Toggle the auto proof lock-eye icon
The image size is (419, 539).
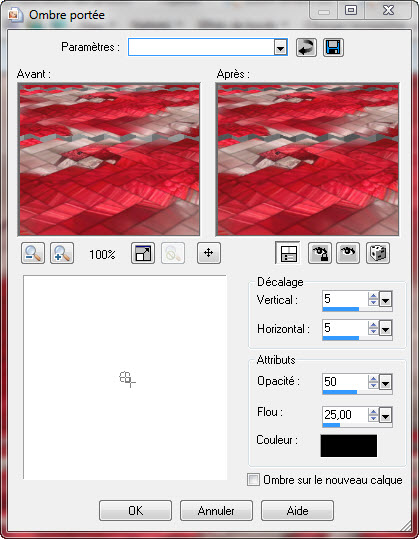click(x=320, y=253)
